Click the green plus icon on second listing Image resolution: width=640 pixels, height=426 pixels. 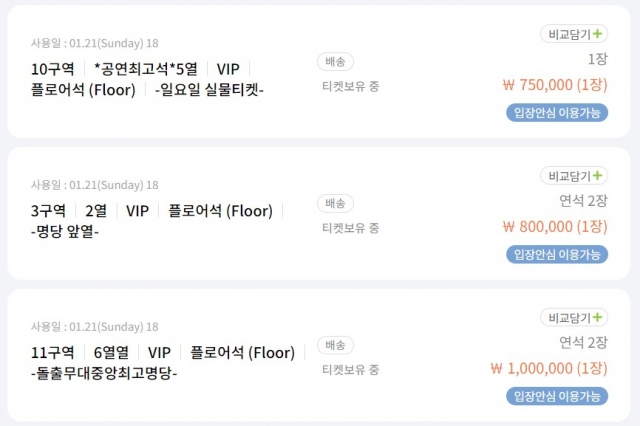(598, 175)
